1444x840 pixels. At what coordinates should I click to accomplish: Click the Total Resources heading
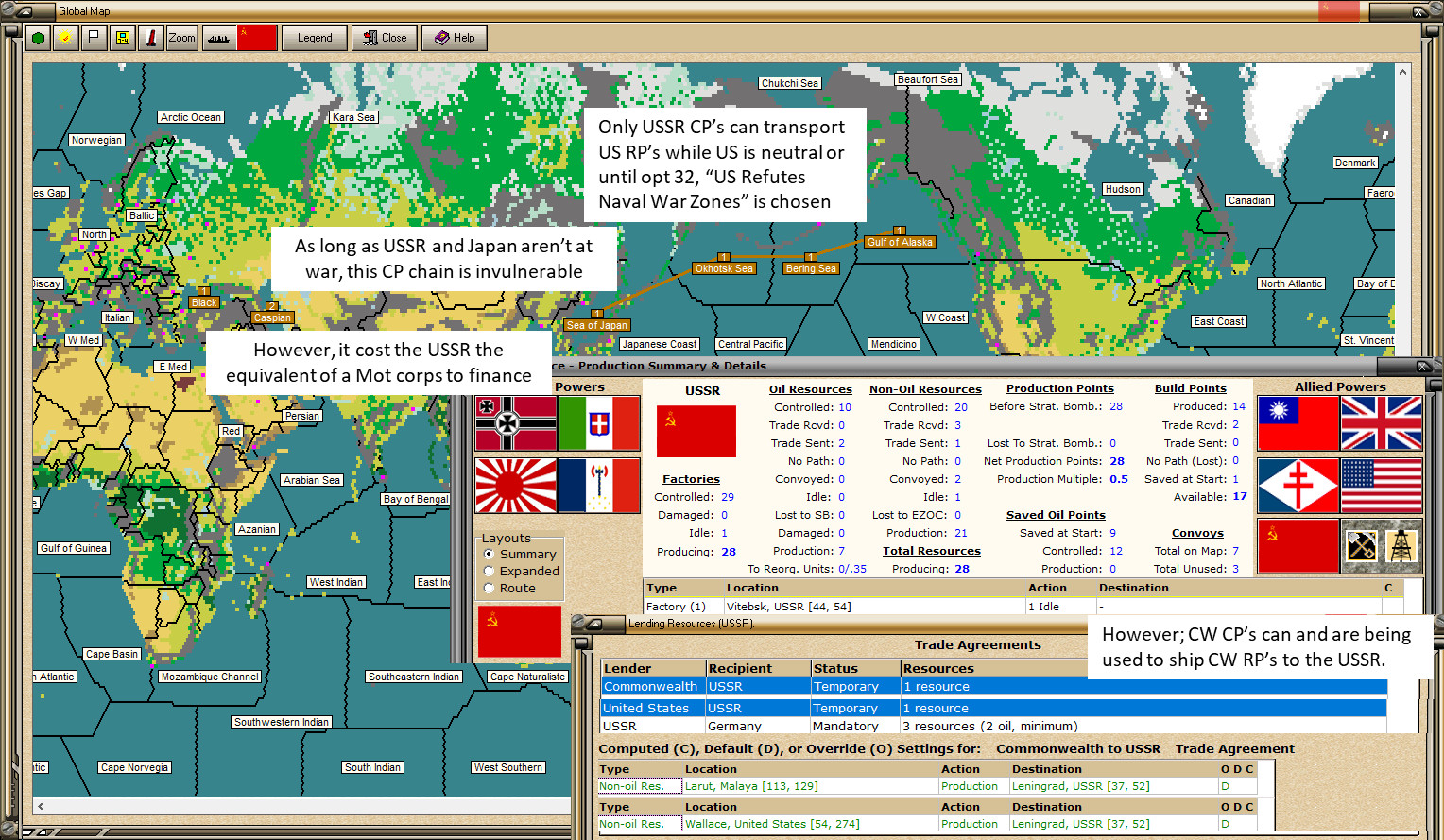932,551
